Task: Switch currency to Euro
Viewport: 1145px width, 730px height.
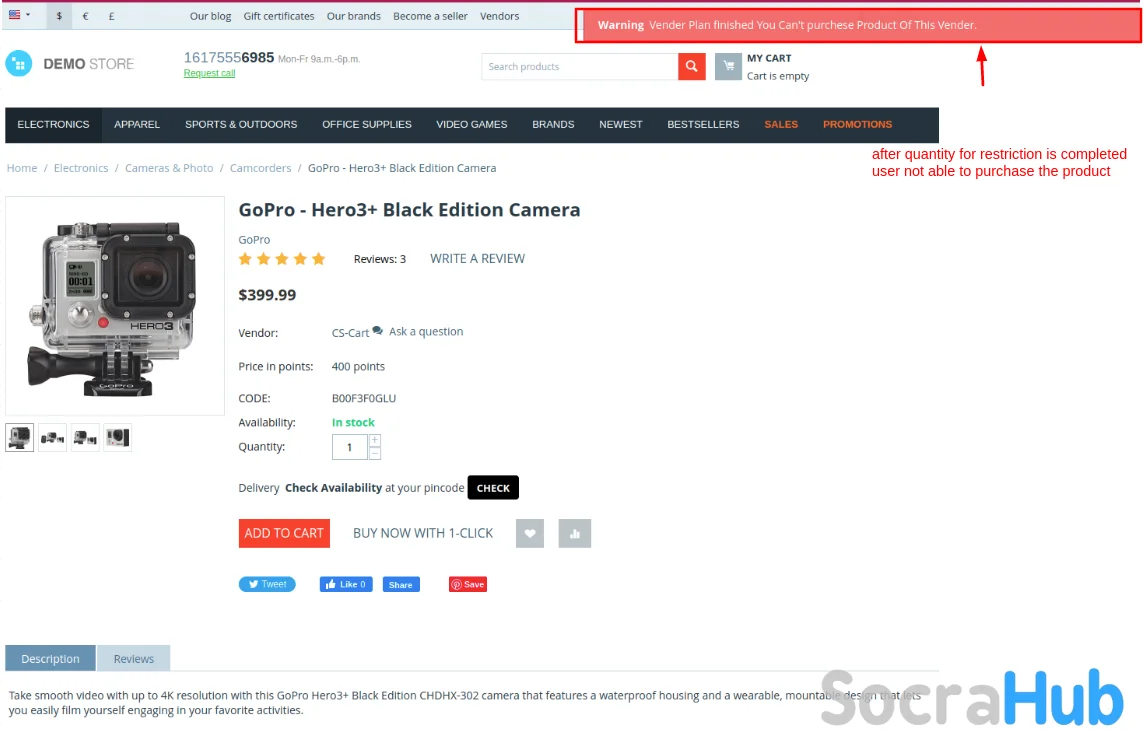Action: (x=85, y=15)
